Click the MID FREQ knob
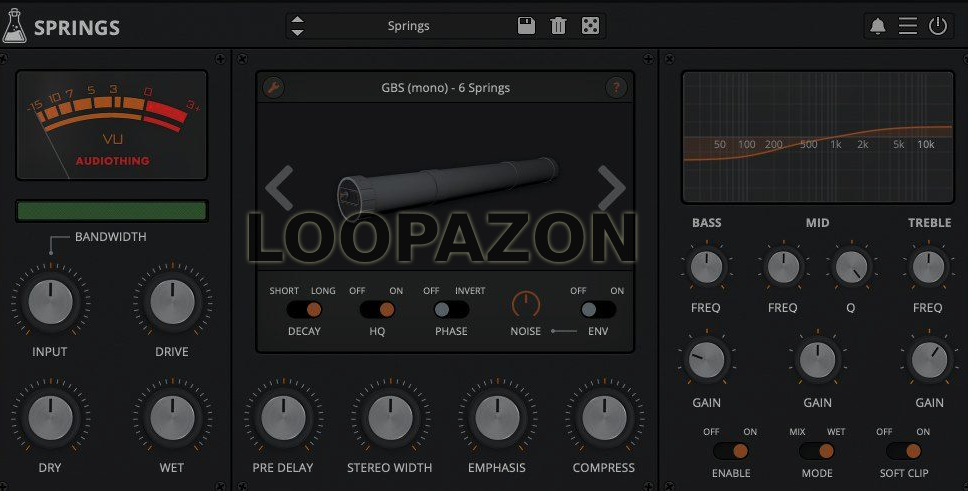This screenshot has width=968, height=491. pos(783,267)
